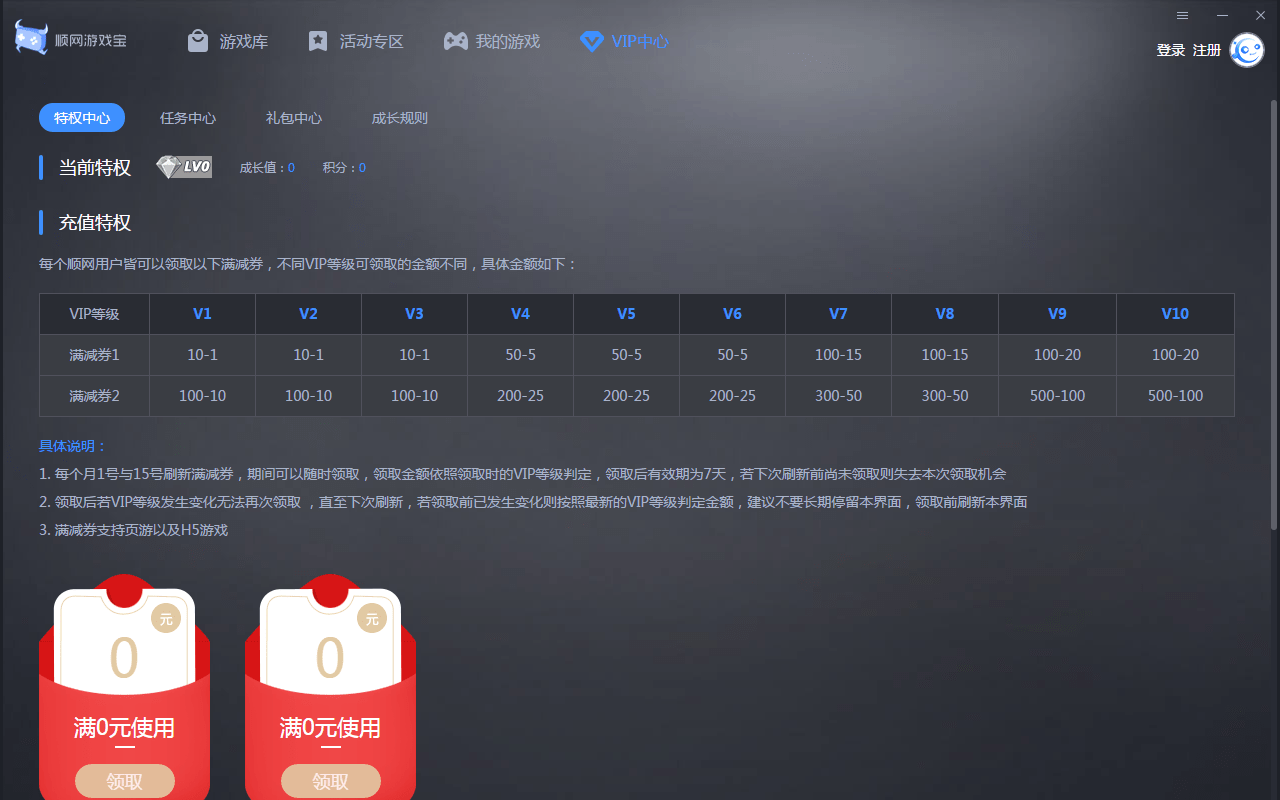The width and height of the screenshot is (1280, 800).
Task: Click the LV0 level badge
Action: 183,167
